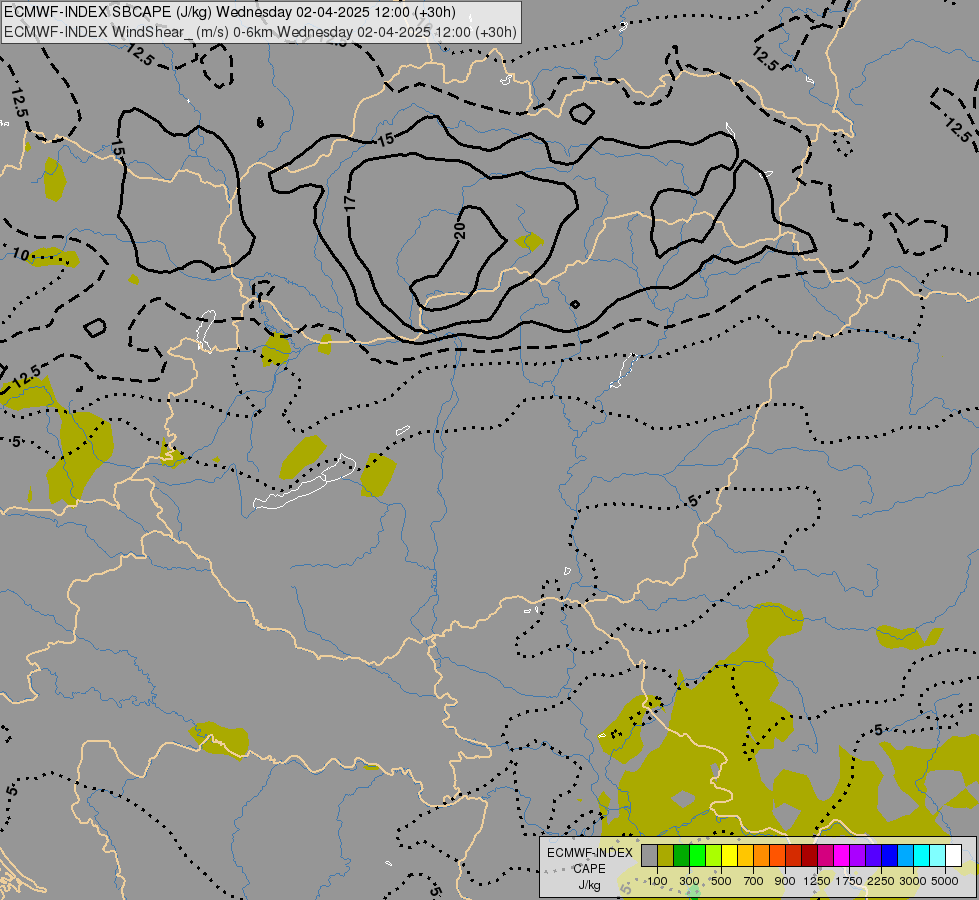Viewport: 979px width, 900px height.
Task: Click the white 5000 J/kg legend swatch
Action: pos(953,856)
